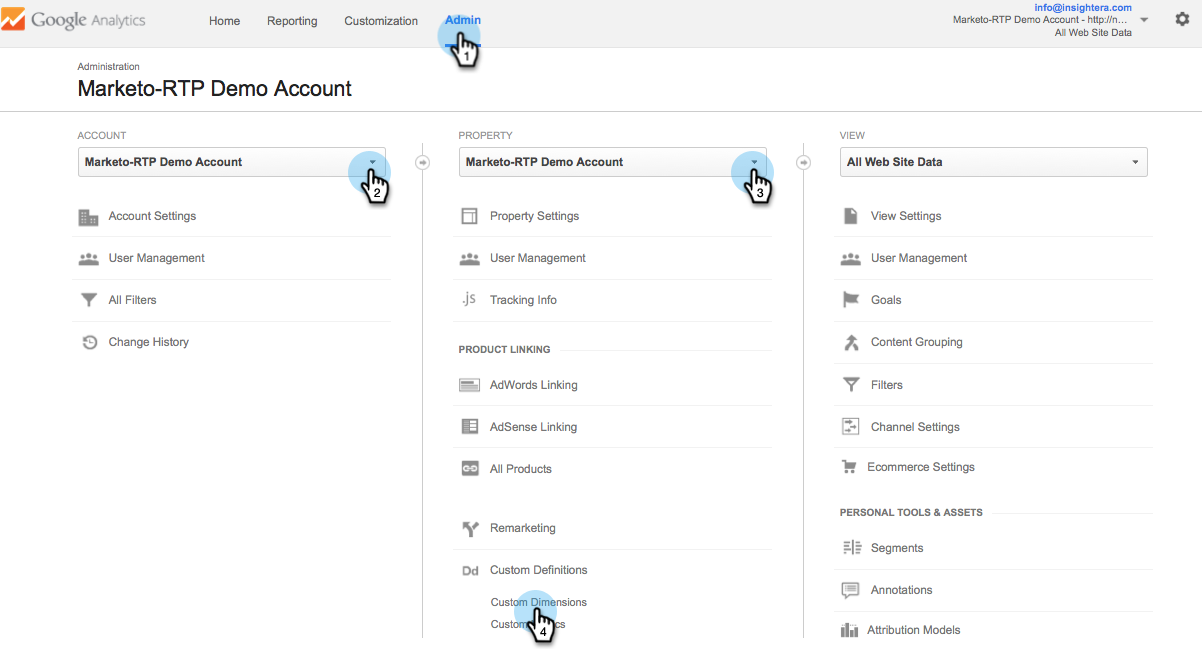
Task: Click the AdWords Linking icon
Action: (x=469, y=385)
